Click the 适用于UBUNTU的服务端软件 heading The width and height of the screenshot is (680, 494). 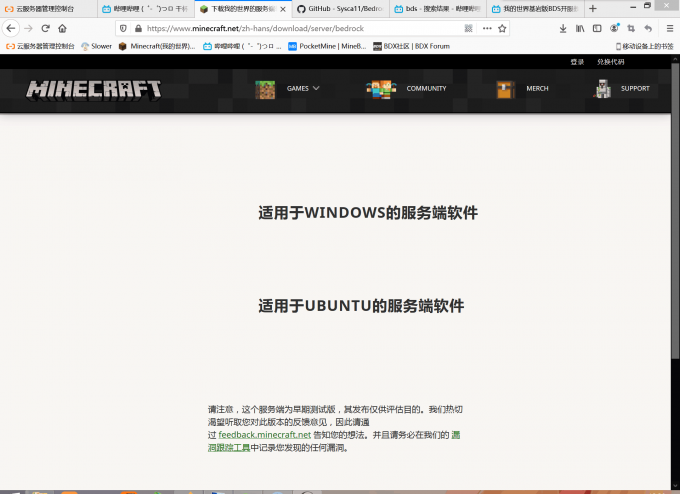pos(361,306)
